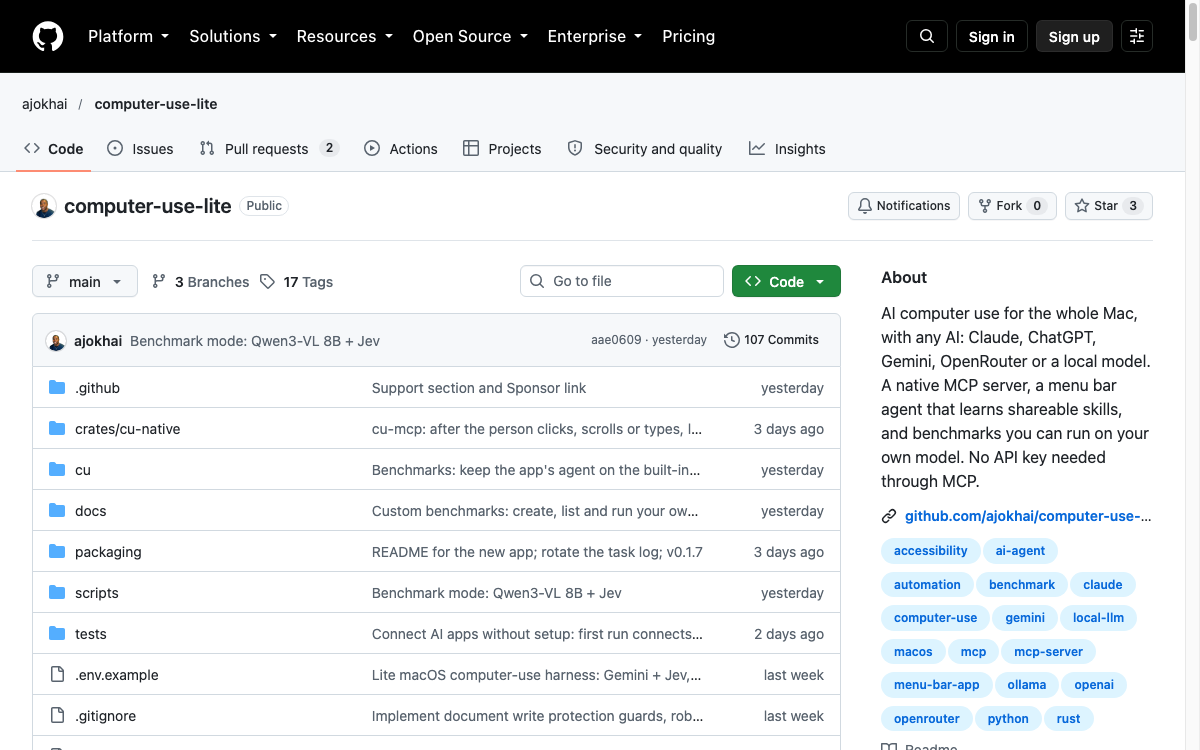
Task: Open the mcp-server topic tag
Action: (x=1048, y=652)
